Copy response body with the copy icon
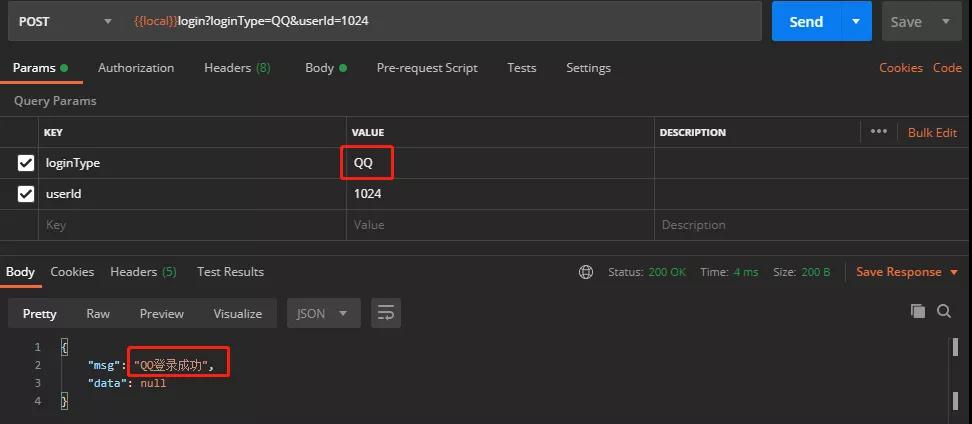This screenshot has height=424, width=972. point(917,312)
